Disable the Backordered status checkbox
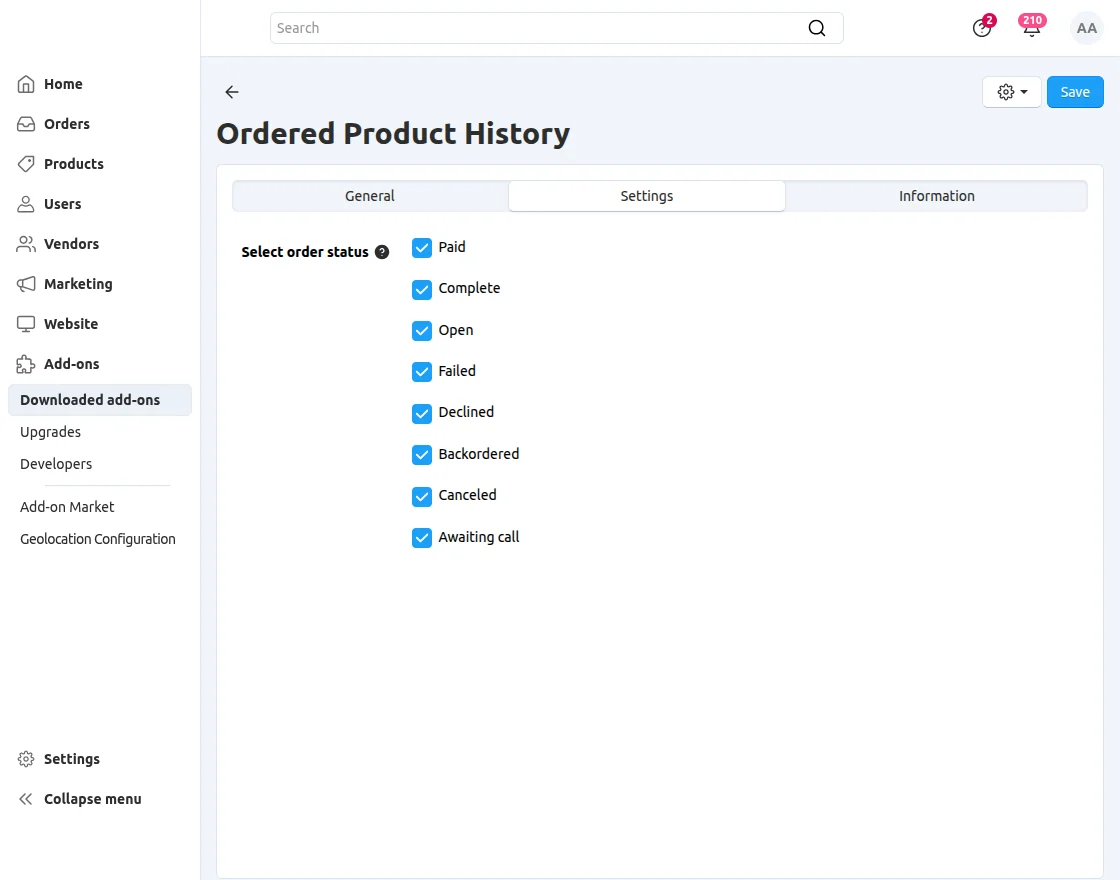Image resolution: width=1120 pixels, height=880 pixels. (x=421, y=454)
